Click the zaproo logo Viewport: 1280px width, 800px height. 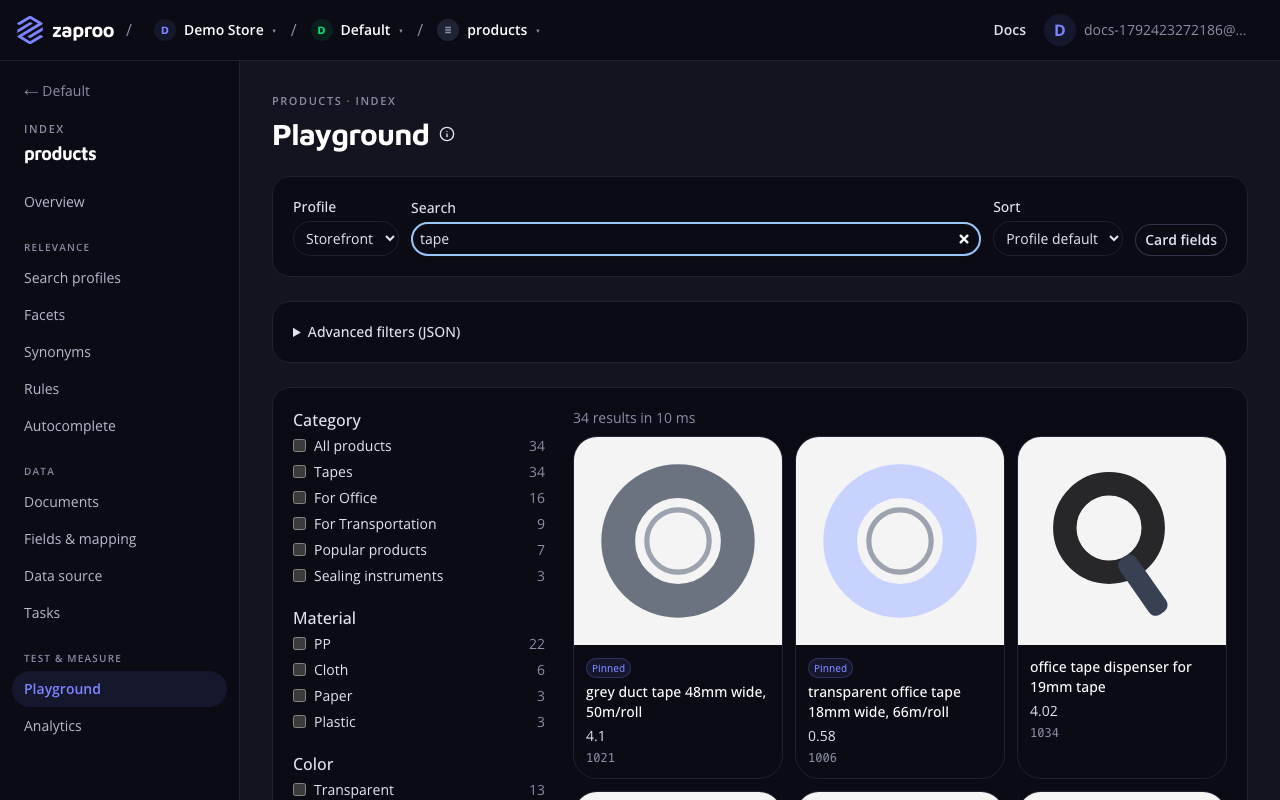pyautogui.click(x=65, y=30)
